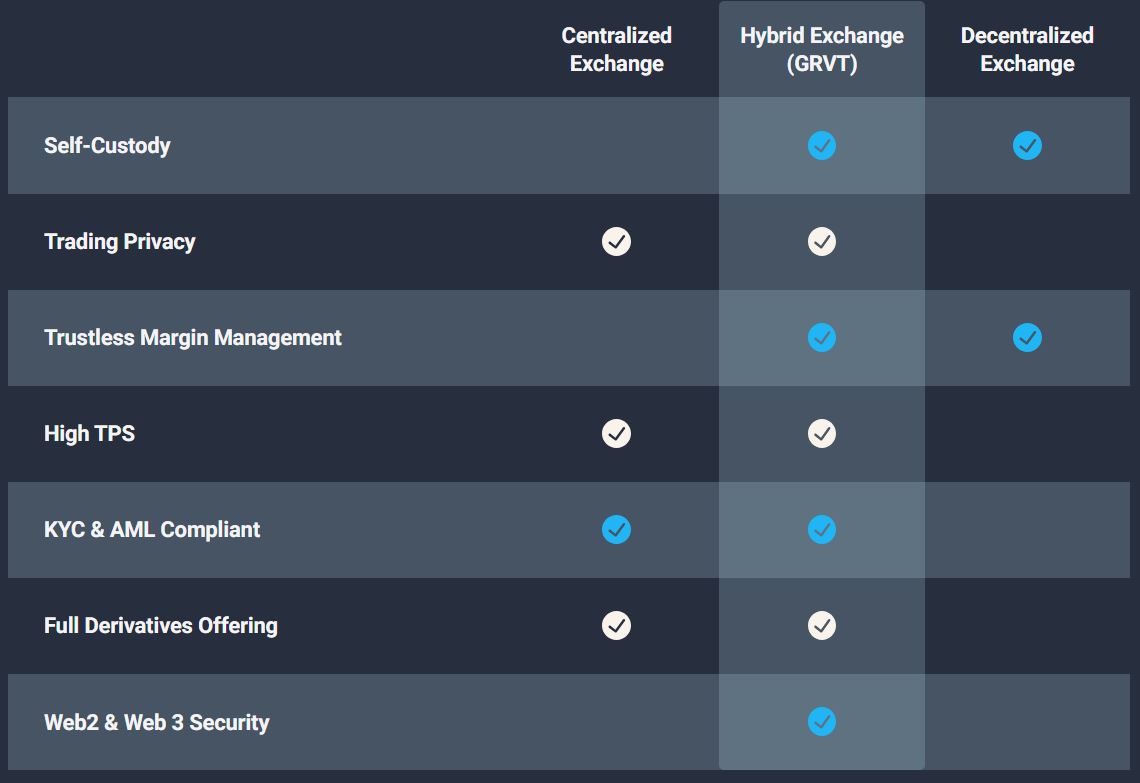This screenshot has width=1140, height=783.
Task: Click KYC & AML Compliant checkmark under Hybrid Exchange
Action: (822, 529)
